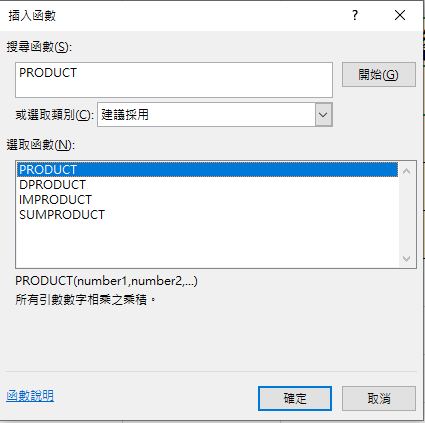This screenshot has width=425, height=423.
Task: Open the 建議採用 category combo box
Action: point(215,115)
